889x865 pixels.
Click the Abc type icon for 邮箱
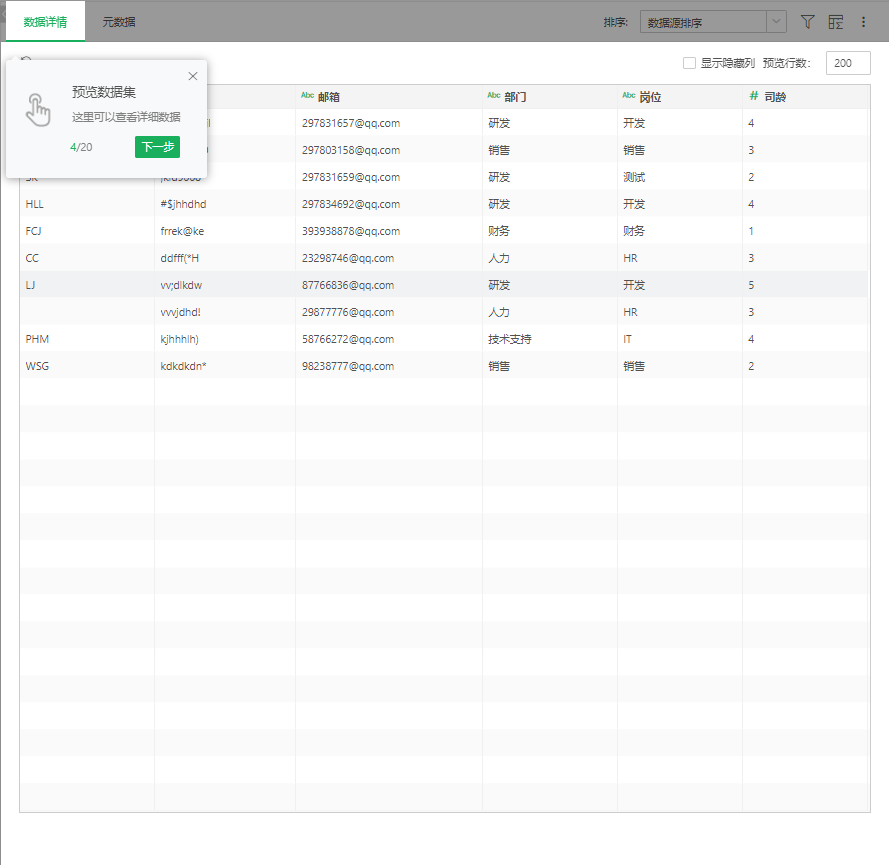point(307,96)
